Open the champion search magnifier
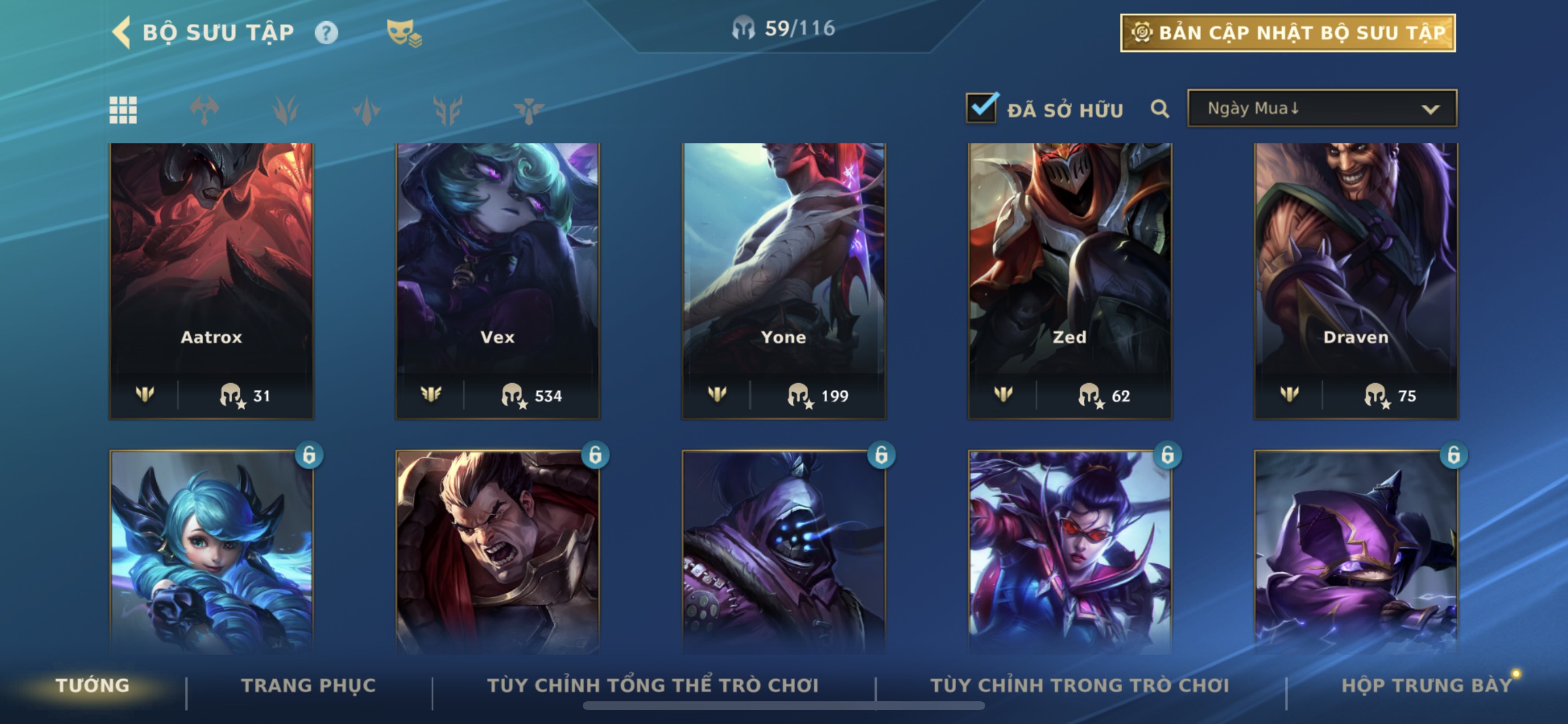Screen dimensions: 1568x724 1160,109
